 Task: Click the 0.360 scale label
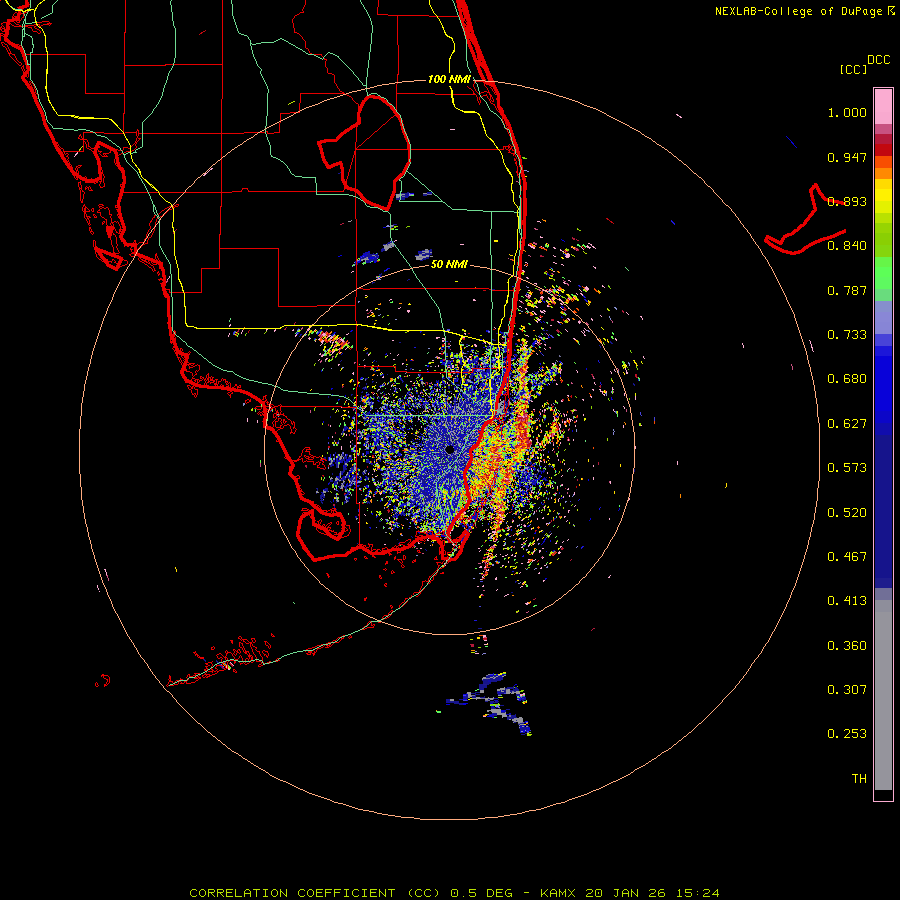point(847,646)
